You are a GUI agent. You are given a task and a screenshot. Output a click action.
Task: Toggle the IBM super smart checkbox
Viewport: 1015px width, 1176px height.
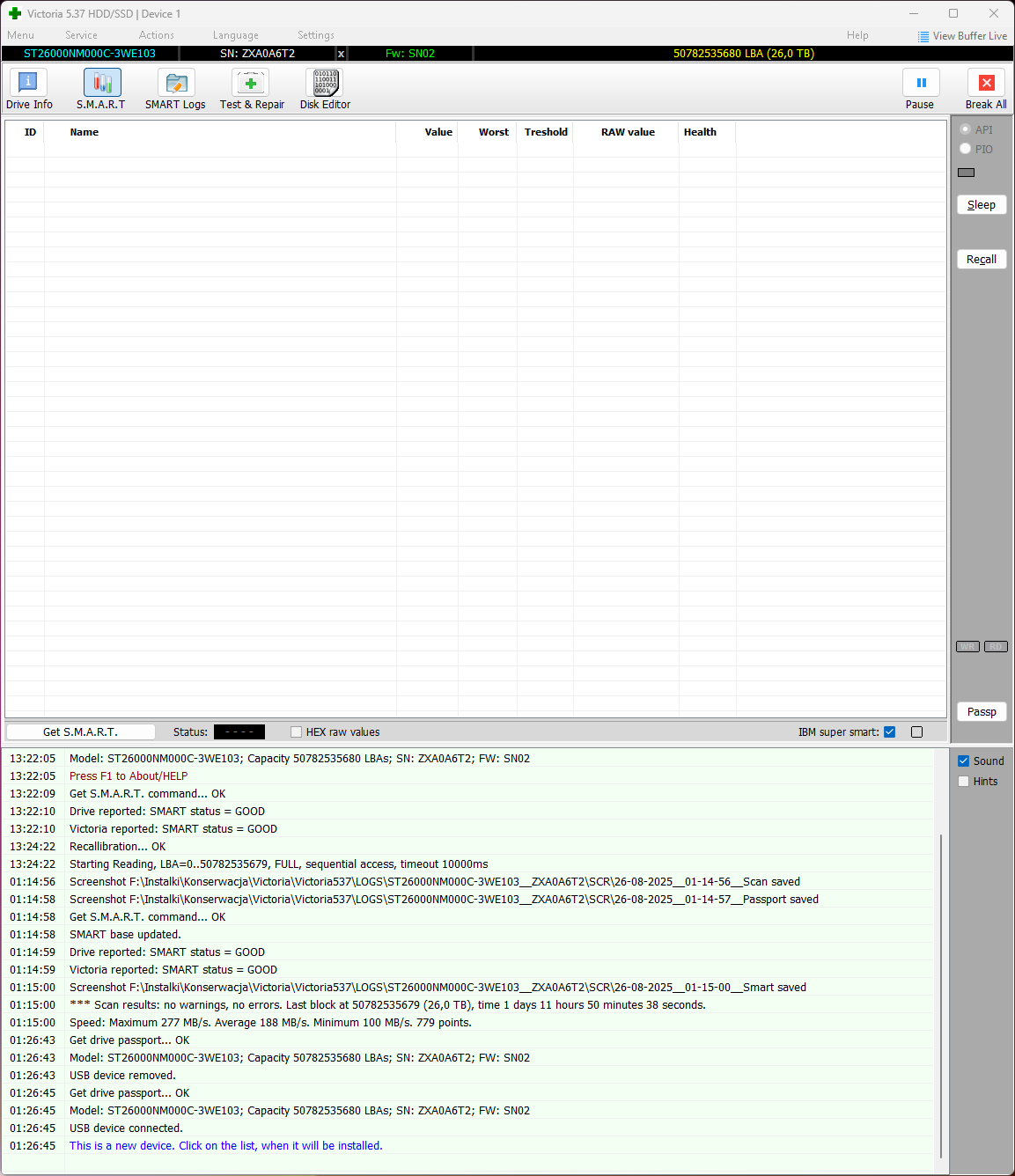point(890,732)
